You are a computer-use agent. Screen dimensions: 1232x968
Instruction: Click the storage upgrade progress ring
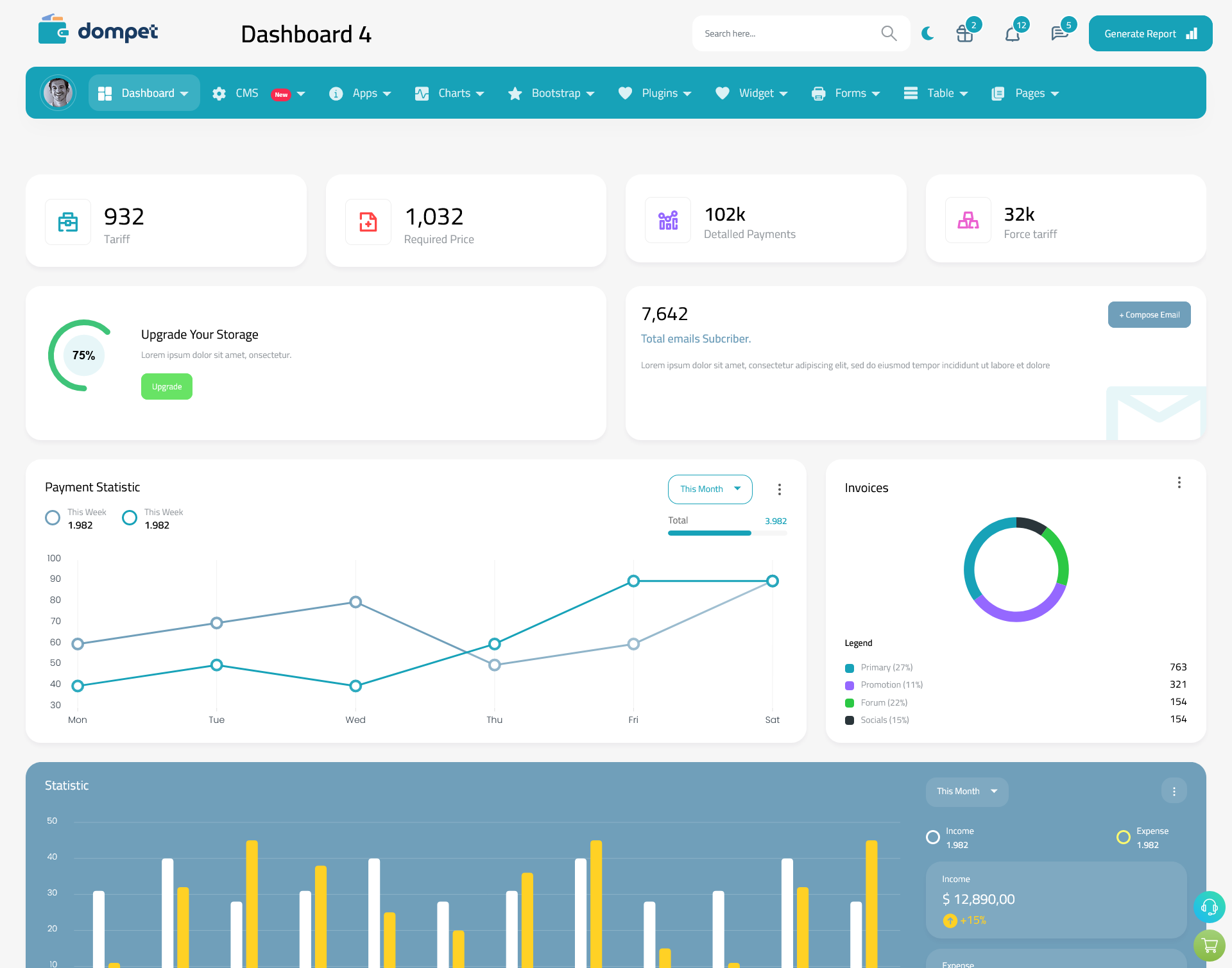coord(82,356)
